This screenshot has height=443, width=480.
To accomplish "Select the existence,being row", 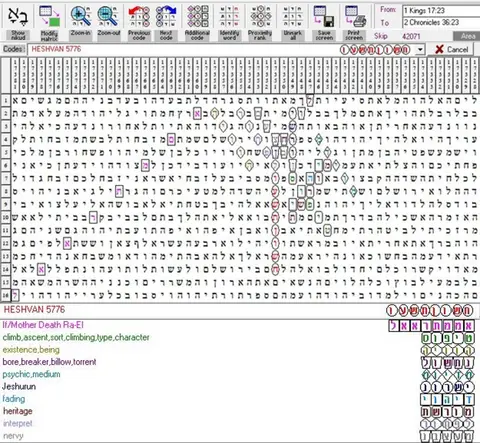I will pyautogui.click(x=239, y=350).
